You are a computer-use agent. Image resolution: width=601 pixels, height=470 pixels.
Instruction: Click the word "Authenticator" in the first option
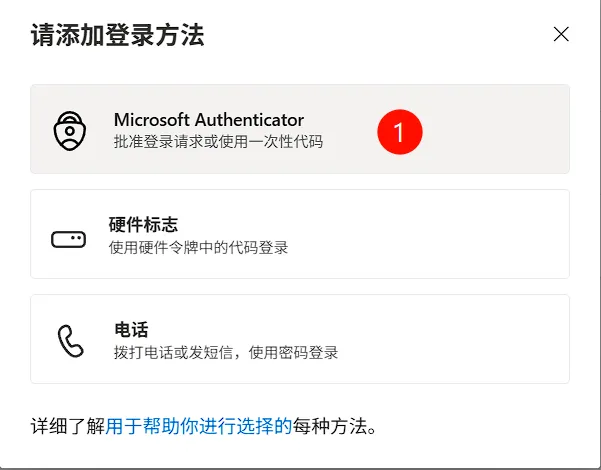coord(248,120)
